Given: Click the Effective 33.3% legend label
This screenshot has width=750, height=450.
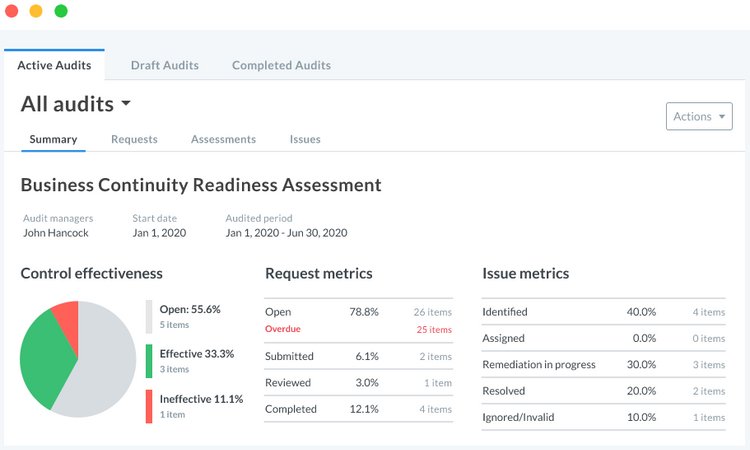Looking at the screenshot, I should click(x=197, y=354).
